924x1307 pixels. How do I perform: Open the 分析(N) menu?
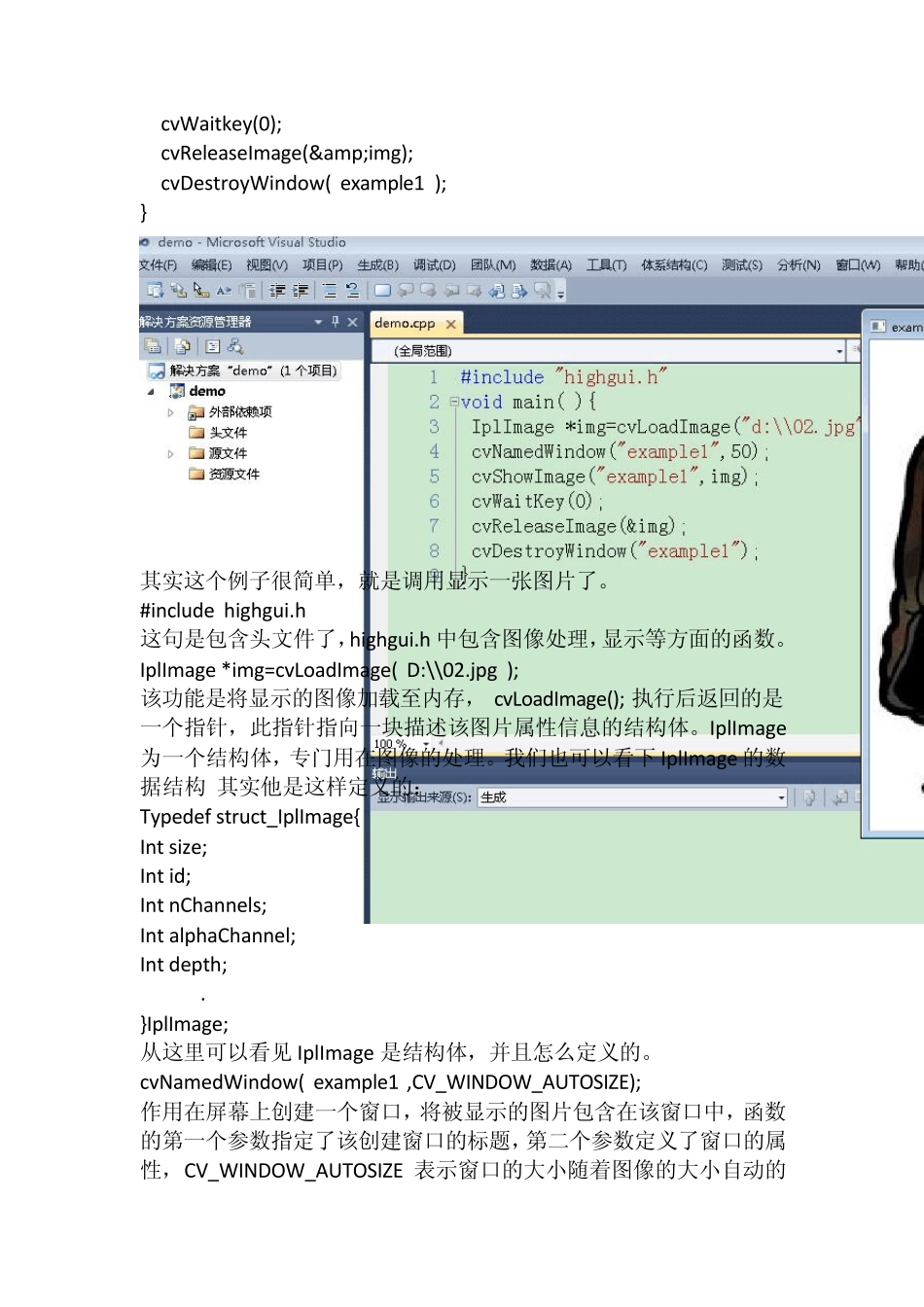click(799, 265)
